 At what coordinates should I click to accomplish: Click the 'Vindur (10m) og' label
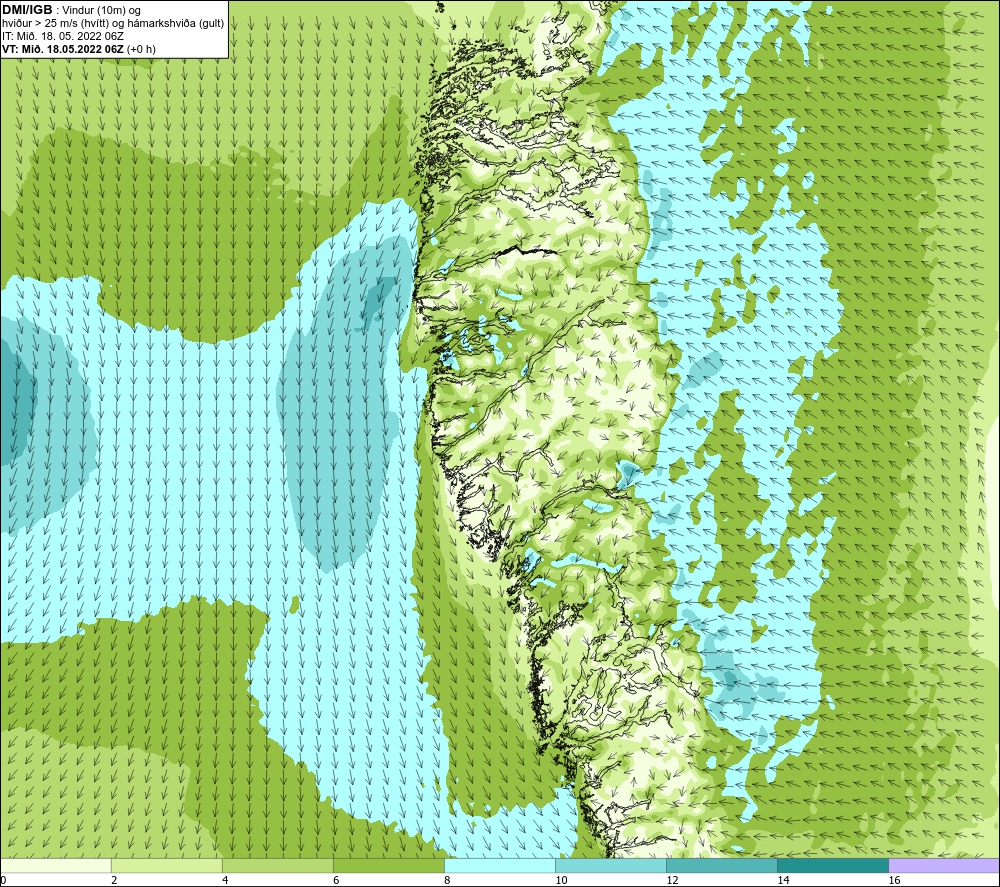[x=103, y=11]
